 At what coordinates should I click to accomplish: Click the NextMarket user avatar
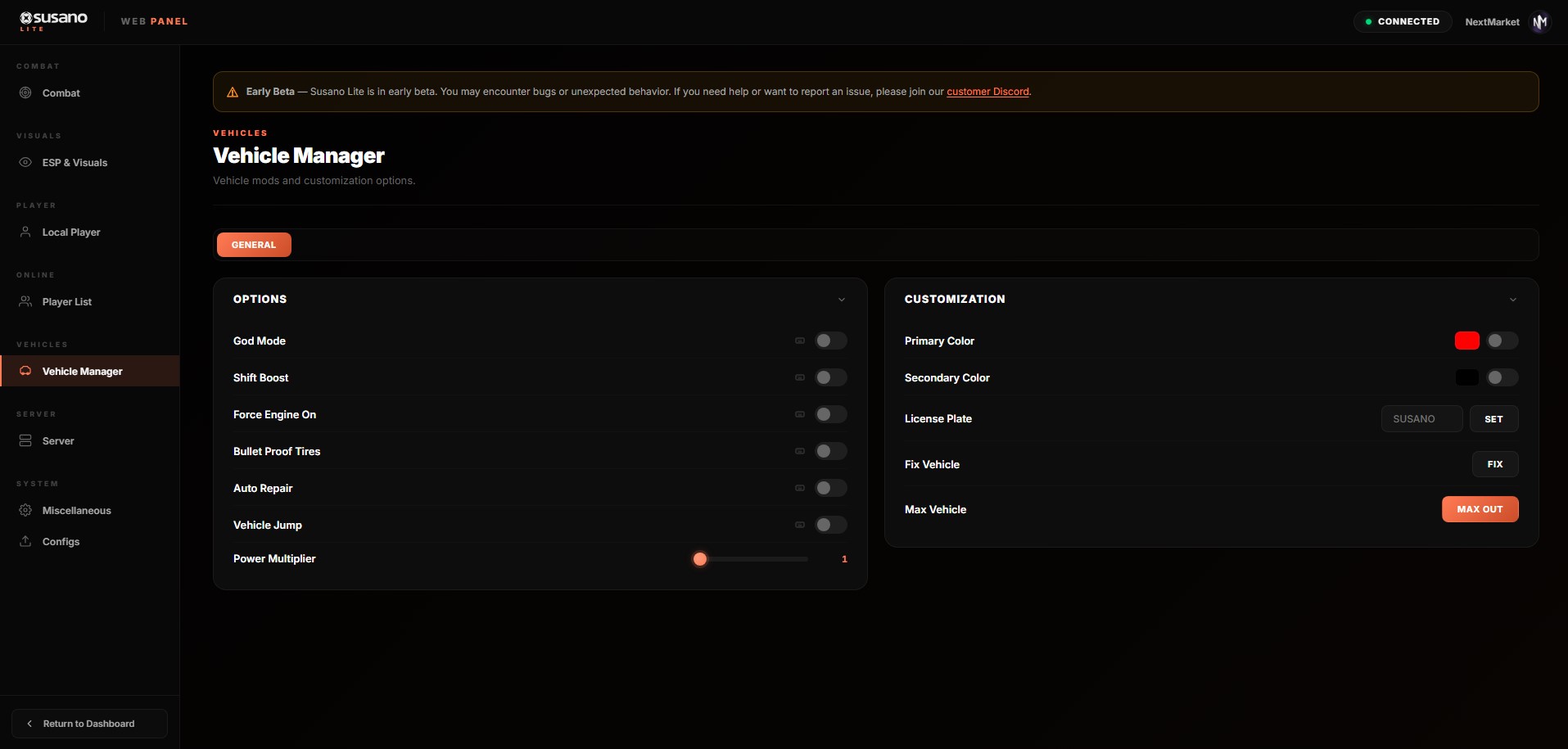(x=1540, y=22)
